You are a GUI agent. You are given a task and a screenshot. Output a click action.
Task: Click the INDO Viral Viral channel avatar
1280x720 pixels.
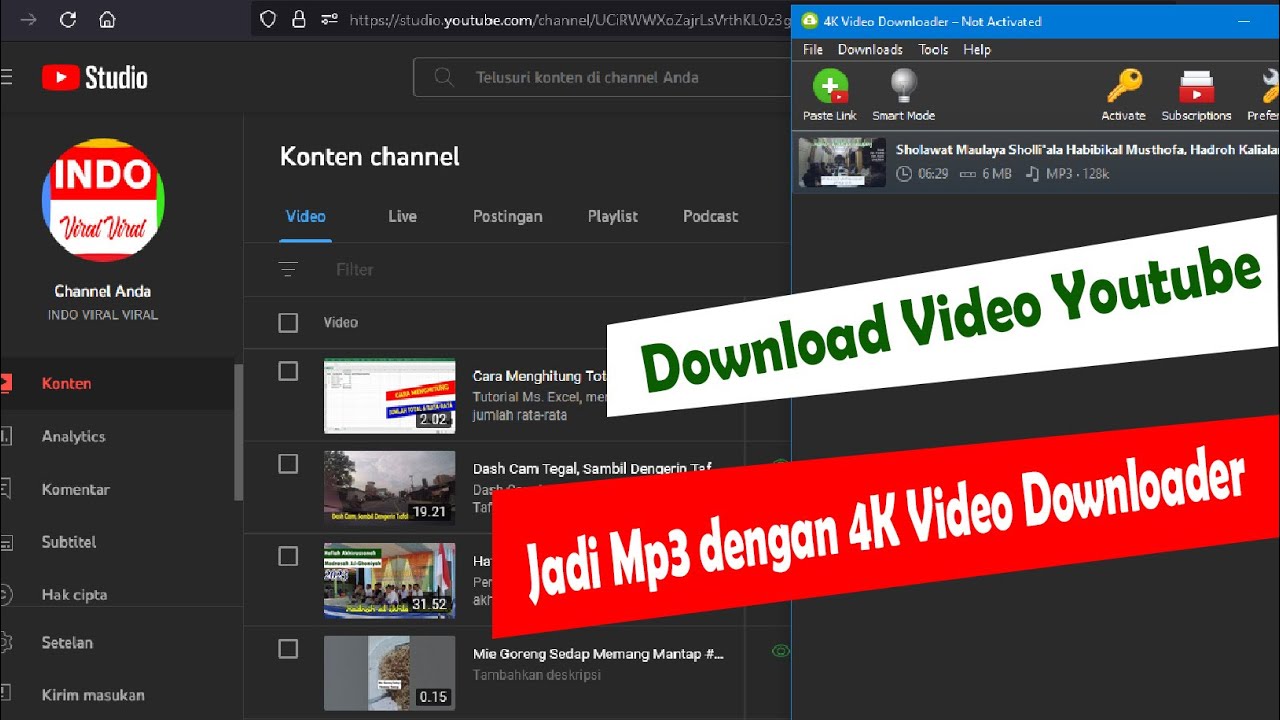point(103,200)
